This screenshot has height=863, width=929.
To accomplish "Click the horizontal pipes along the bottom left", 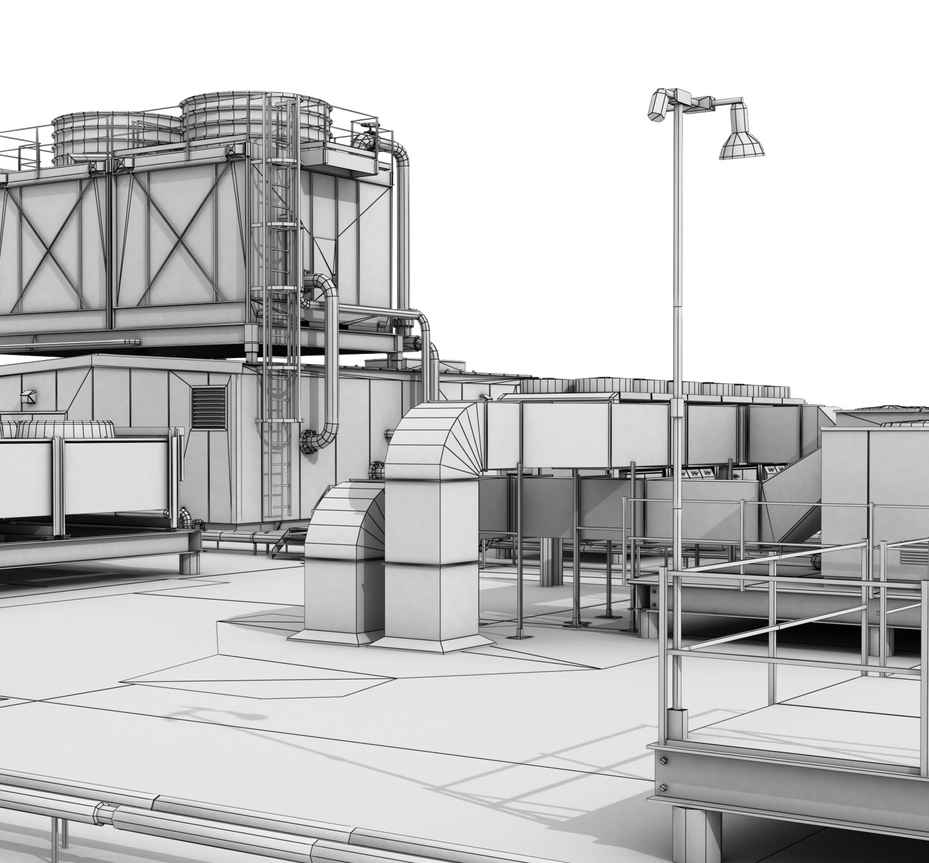I will [x=150, y=815].
